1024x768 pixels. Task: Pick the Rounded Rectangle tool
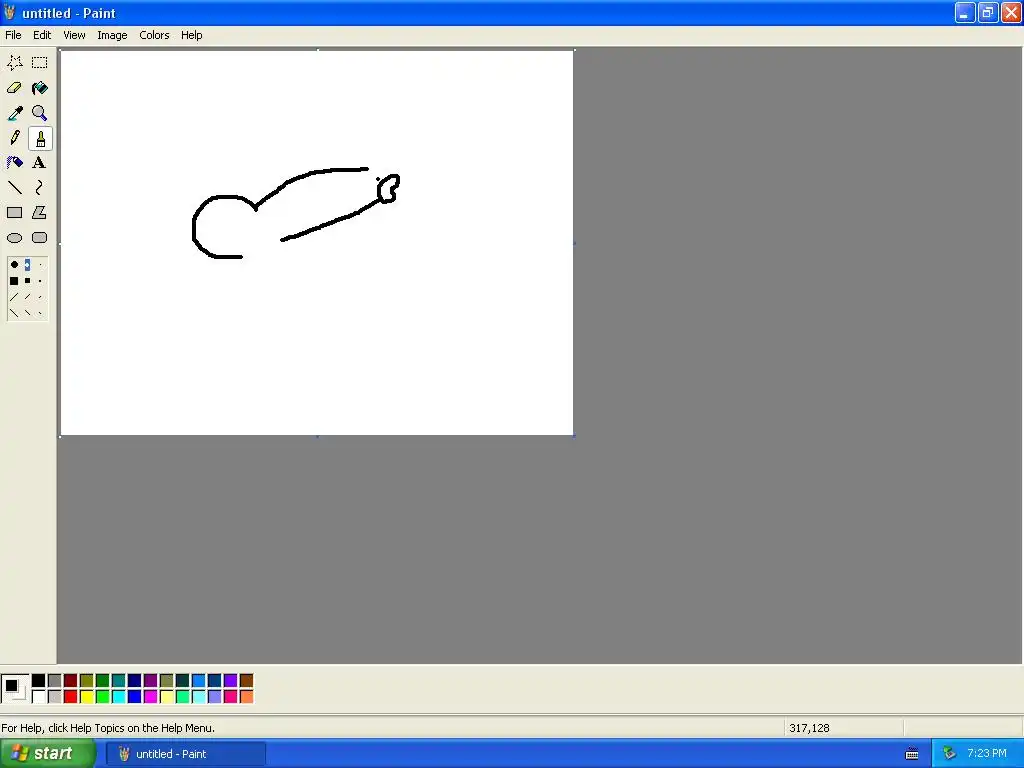[40, 238]
